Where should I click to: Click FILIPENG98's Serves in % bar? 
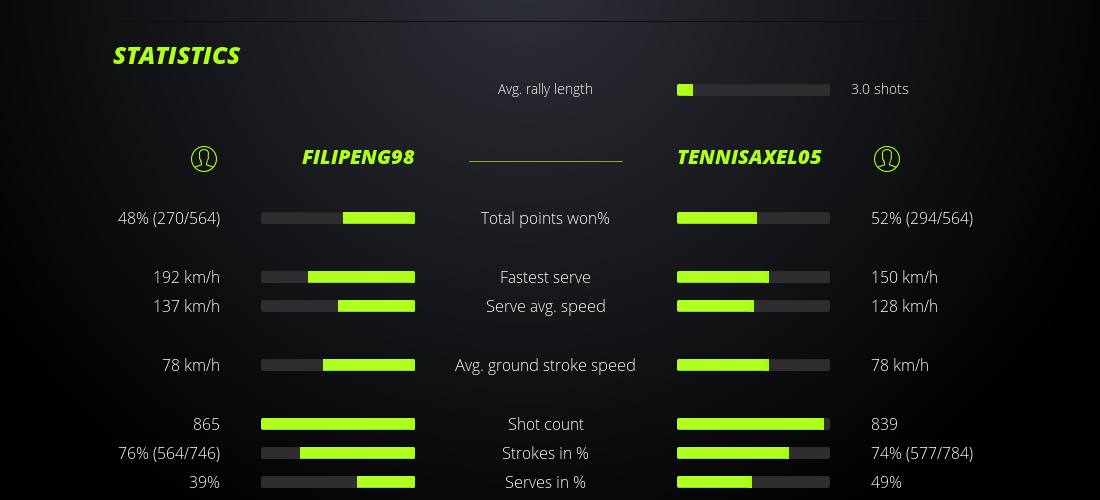[x=338, y=482]
